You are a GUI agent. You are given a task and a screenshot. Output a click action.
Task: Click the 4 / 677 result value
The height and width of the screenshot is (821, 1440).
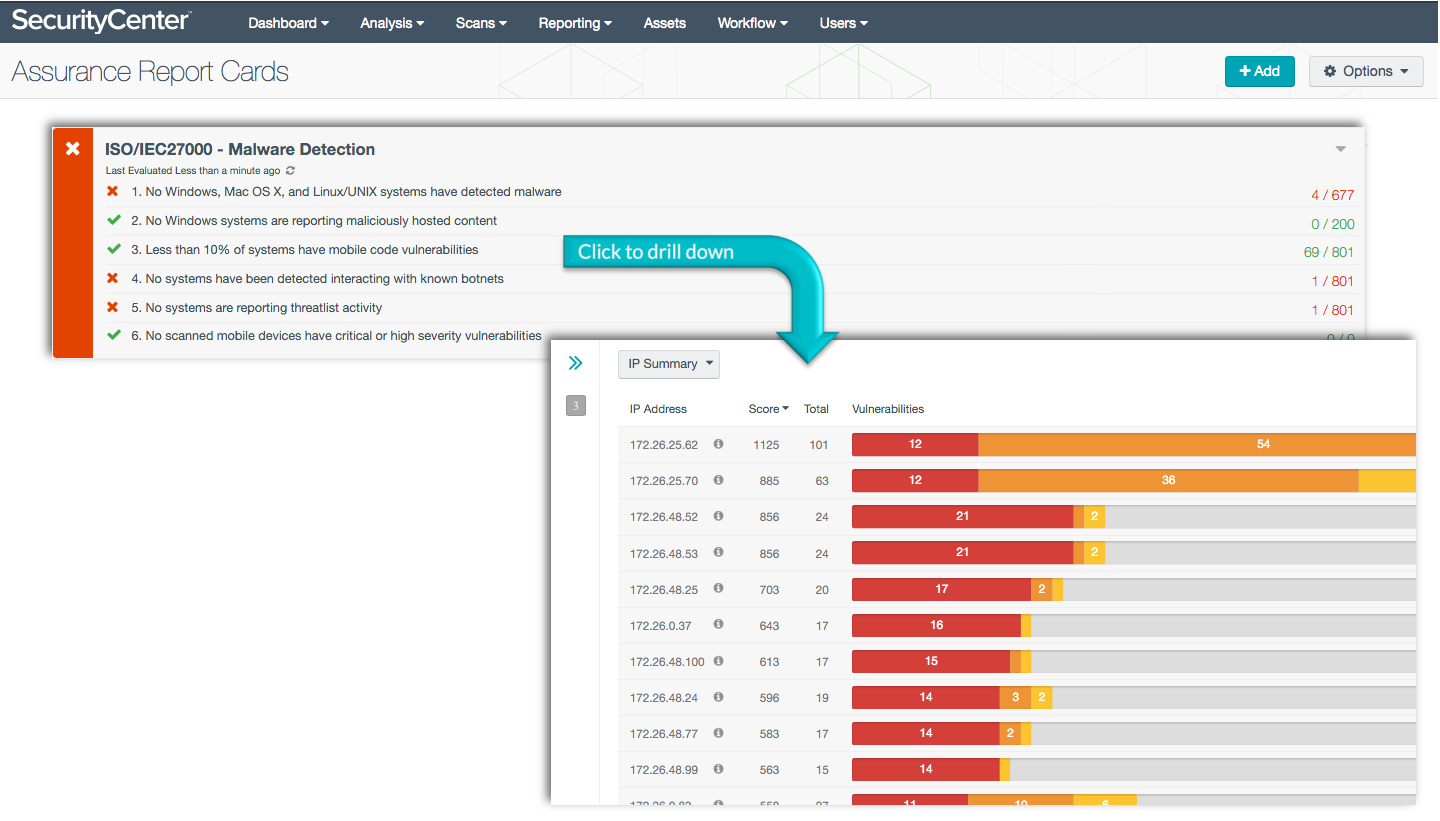1333,195
